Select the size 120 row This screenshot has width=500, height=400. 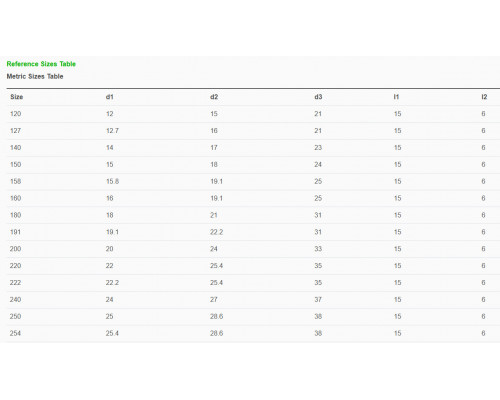[253, 114]
